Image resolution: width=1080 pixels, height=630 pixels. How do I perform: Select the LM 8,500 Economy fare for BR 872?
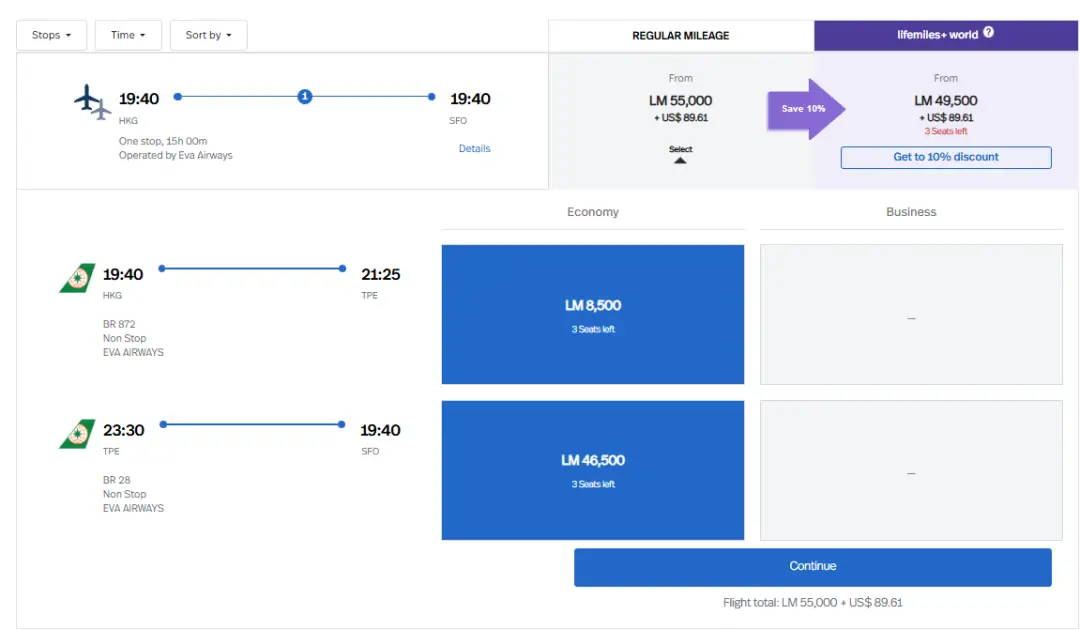pos(592,314)
